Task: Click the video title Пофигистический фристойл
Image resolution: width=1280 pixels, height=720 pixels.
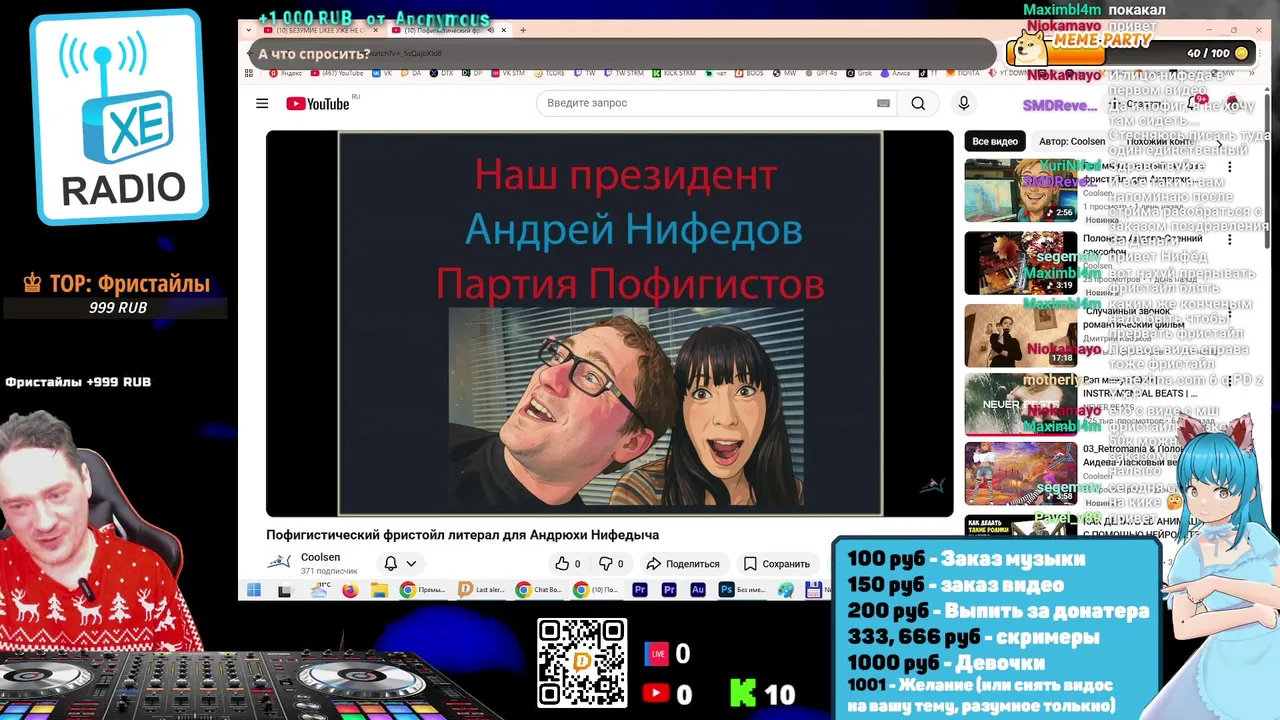Action: 462,535
